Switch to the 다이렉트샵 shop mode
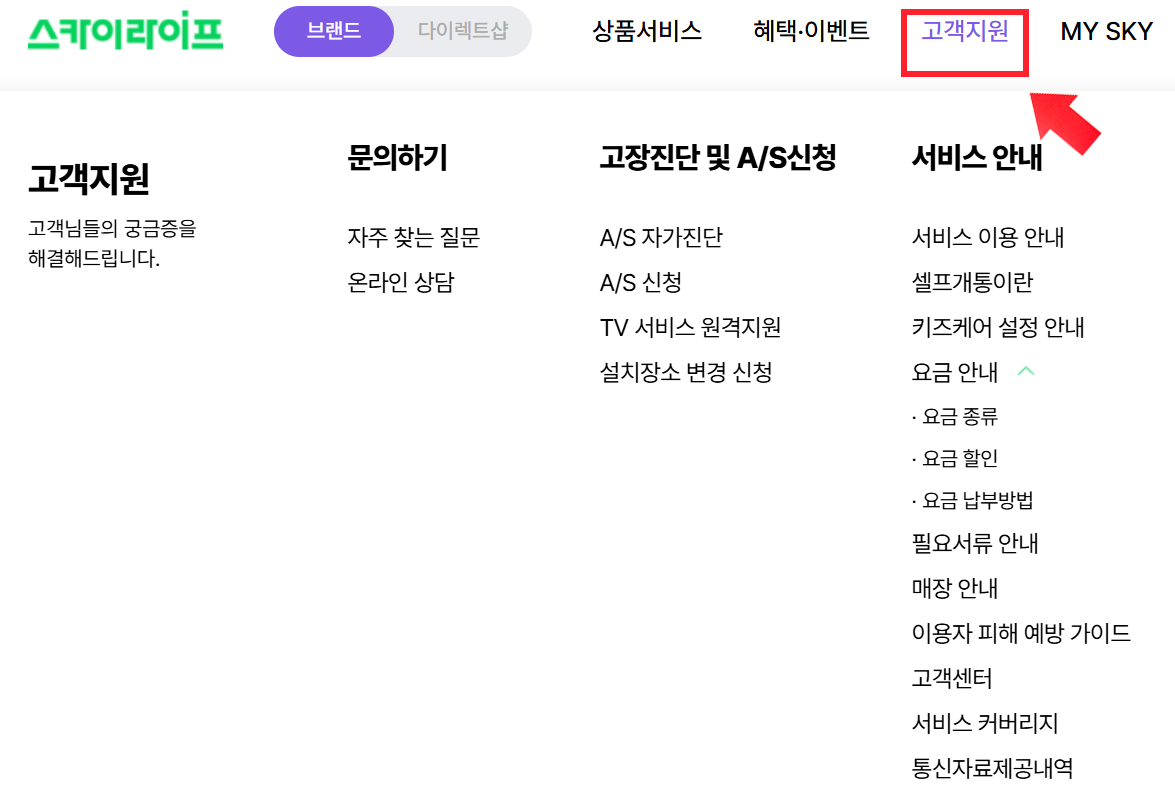Screen dimensions: 1175x799 [x=463, y=32]
